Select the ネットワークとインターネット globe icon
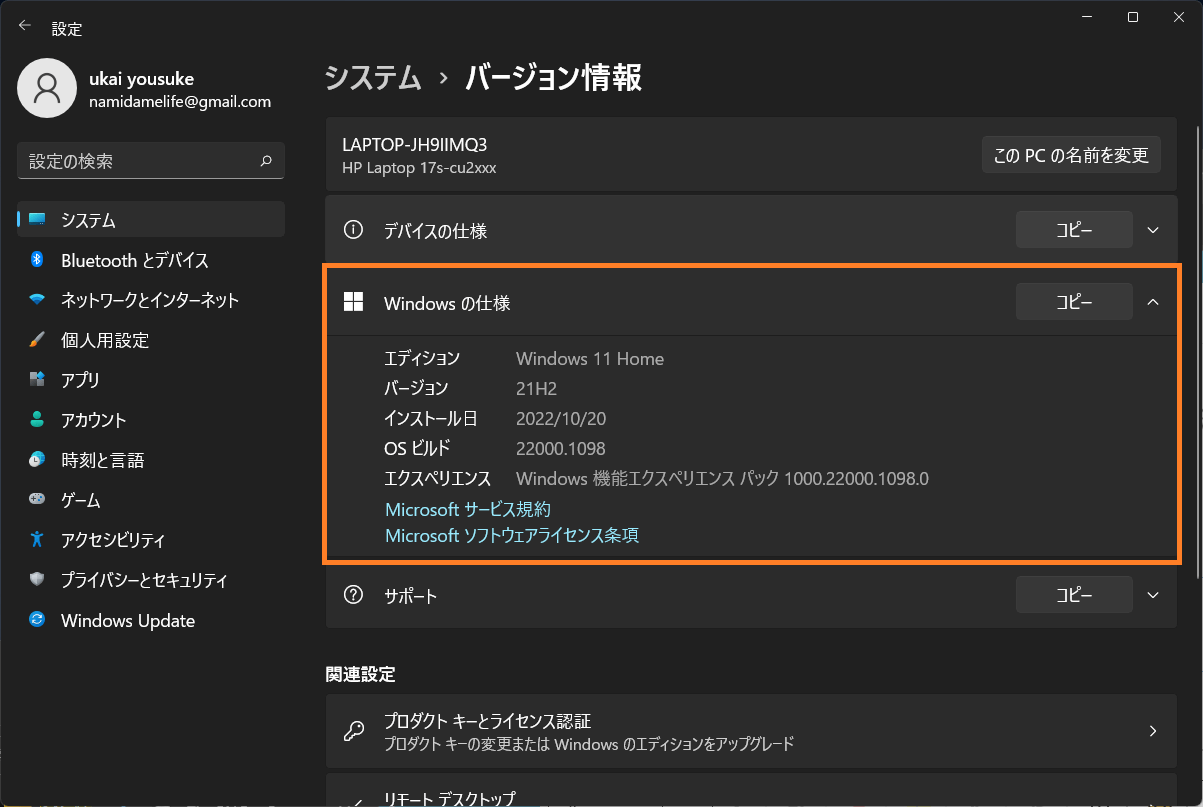The width and height of the screenshot is (1203, 807). coord(36,300)
